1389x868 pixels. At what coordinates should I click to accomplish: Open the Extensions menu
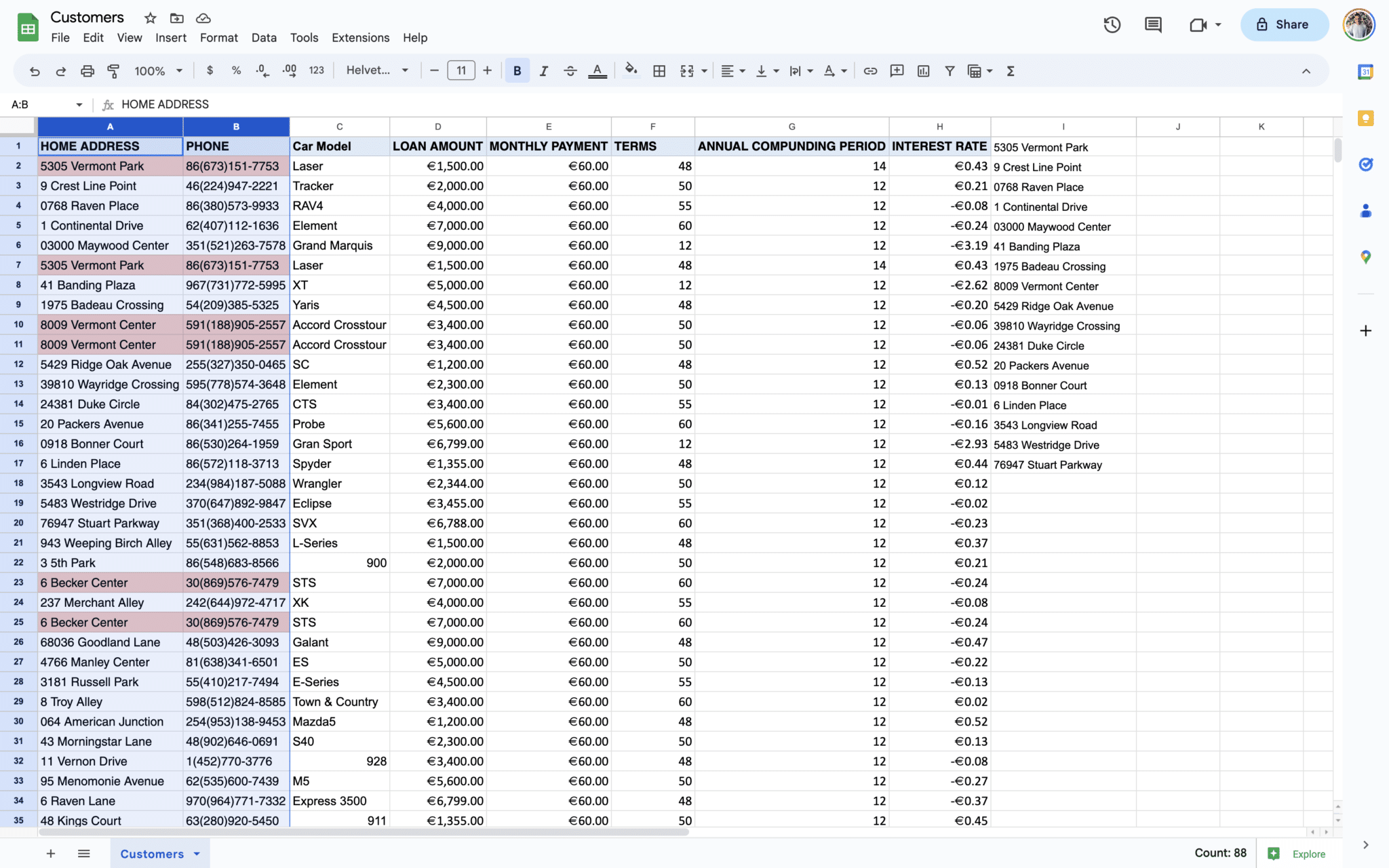point(360,38)
